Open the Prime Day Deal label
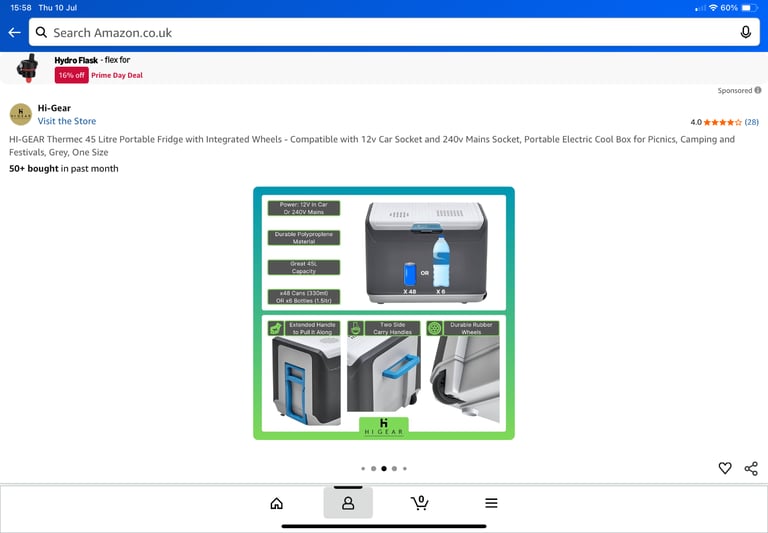This screenshot has height=533, width=768. pos(117,75)
